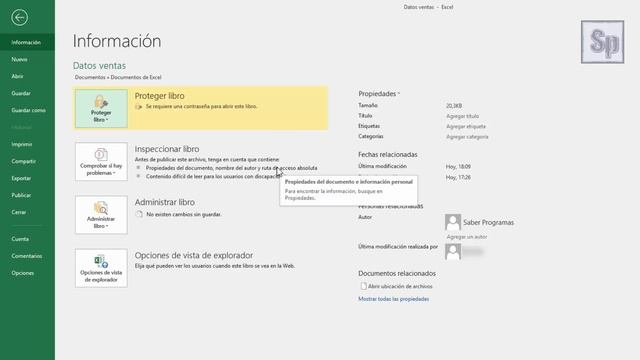The image size is (640, 360).
Task: Open Comentarios in the sidebar
Action: pyautogui.click(x=27, y=256)
